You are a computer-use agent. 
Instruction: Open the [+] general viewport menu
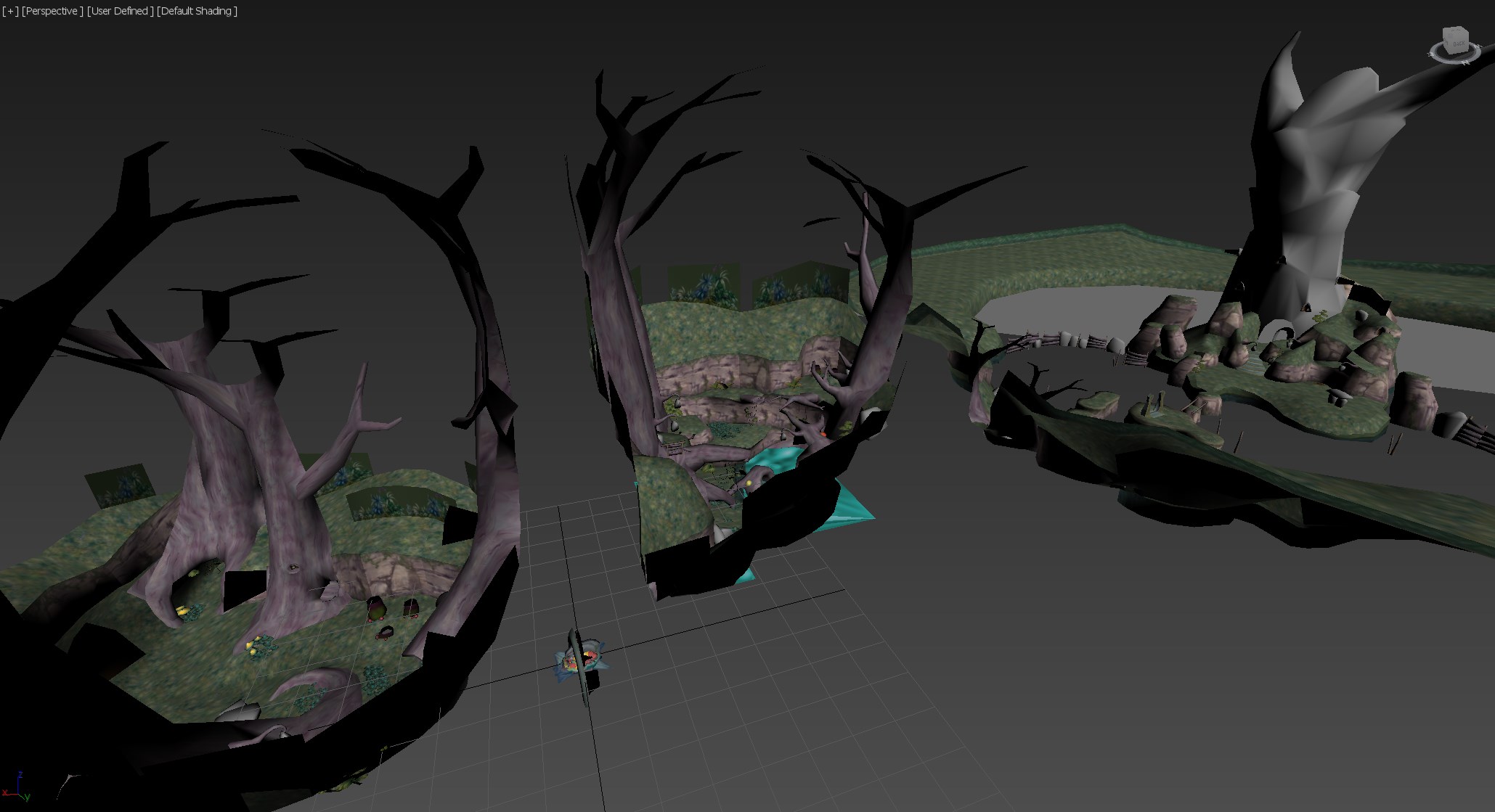pyautogui.click(x=10, y=11)
